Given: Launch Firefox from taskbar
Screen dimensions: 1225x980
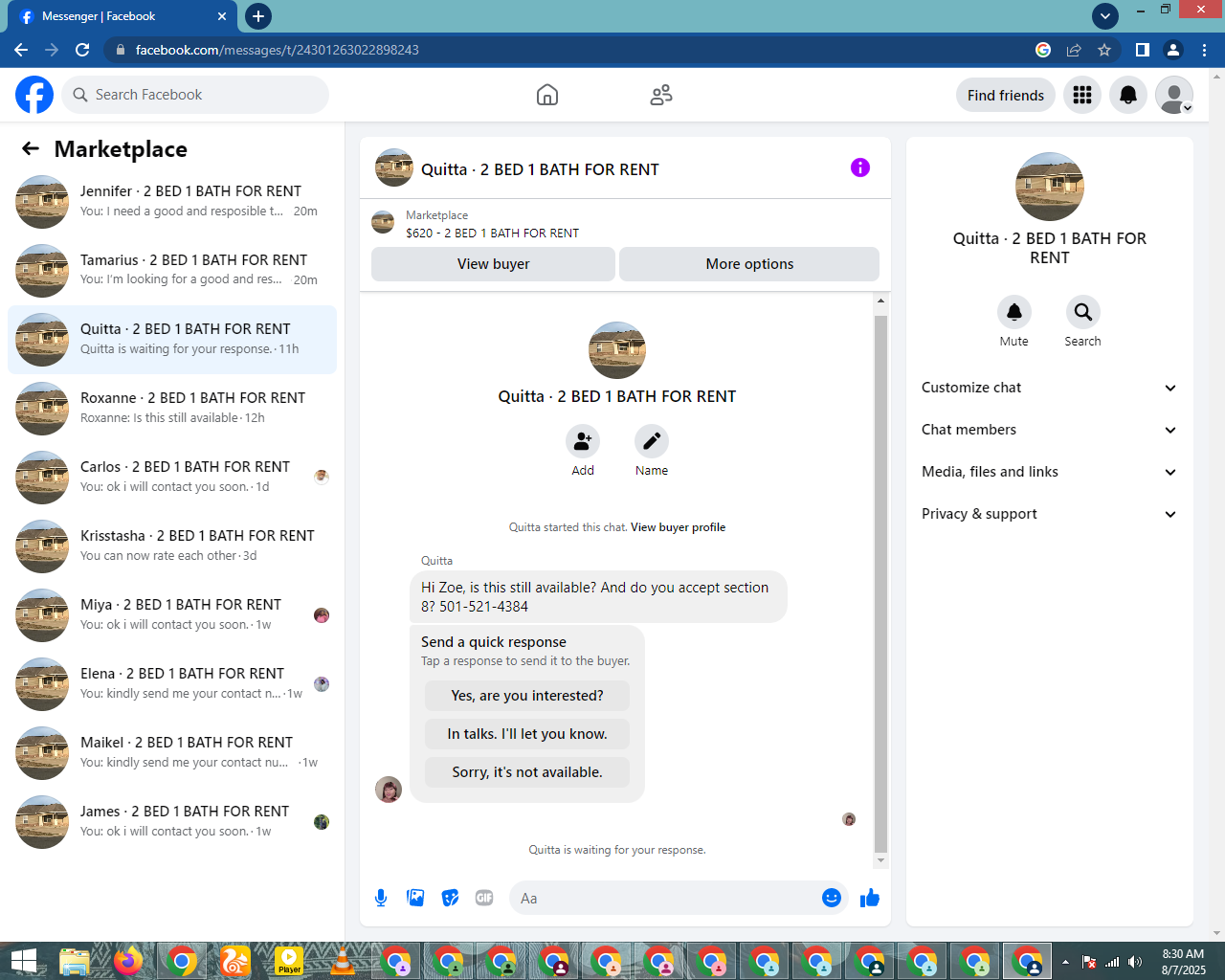Looking at the screenshot, I should click(x=128, y=961).
